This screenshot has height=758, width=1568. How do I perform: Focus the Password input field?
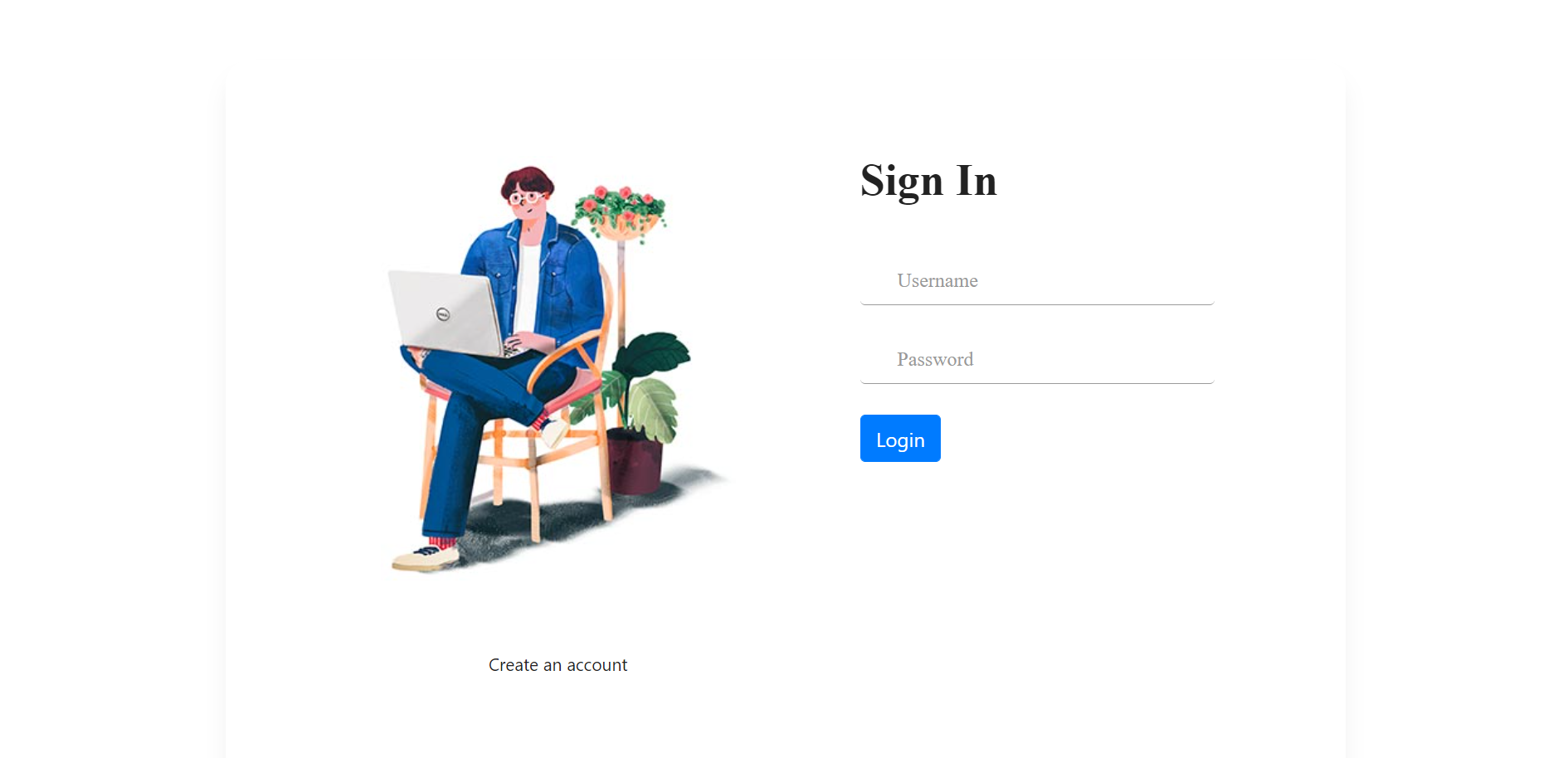click(x=1037, y=360)
